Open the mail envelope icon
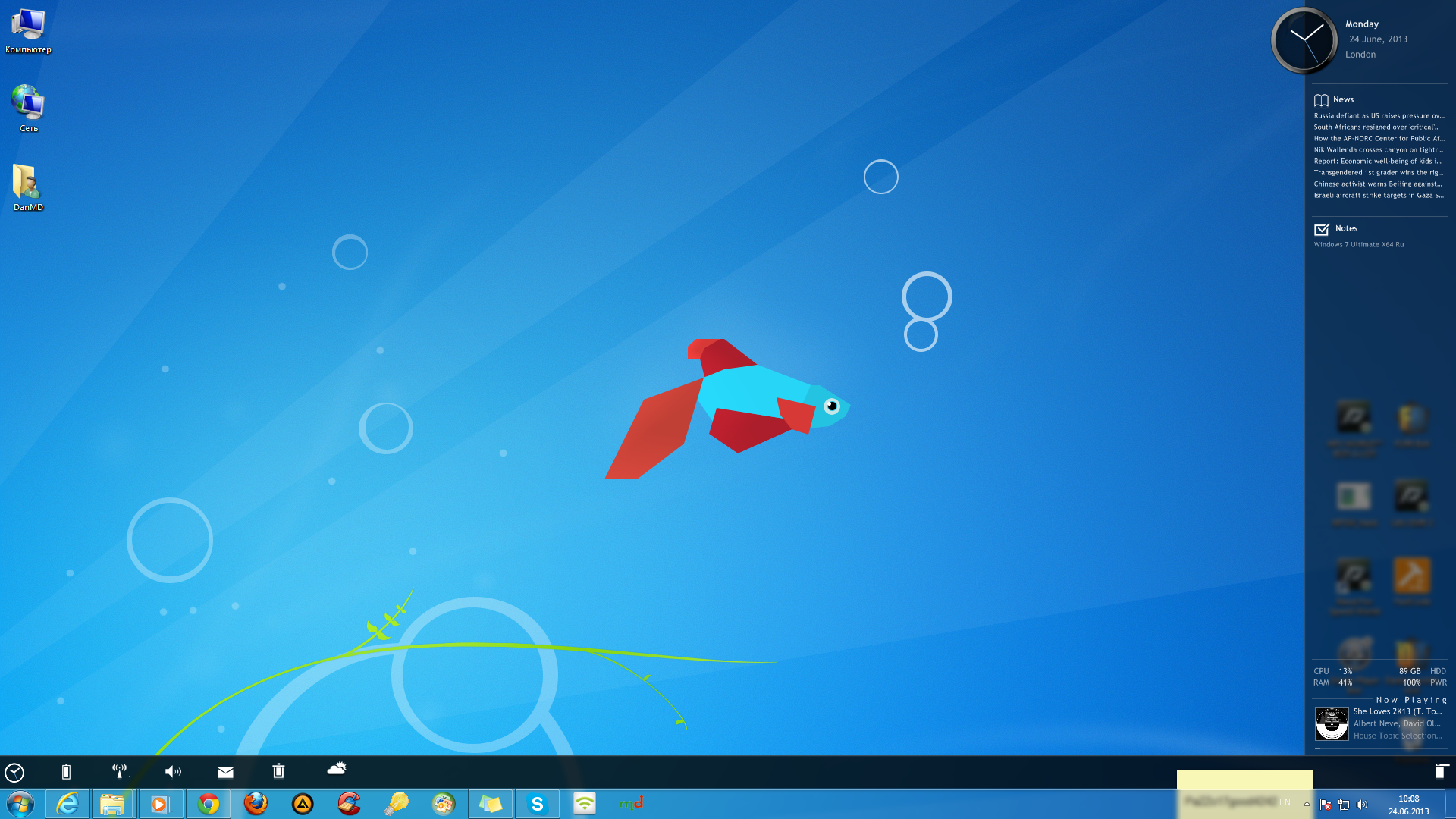Image resolution: width=1456 pixels, height=819 pixels. [x=225, y=772]
